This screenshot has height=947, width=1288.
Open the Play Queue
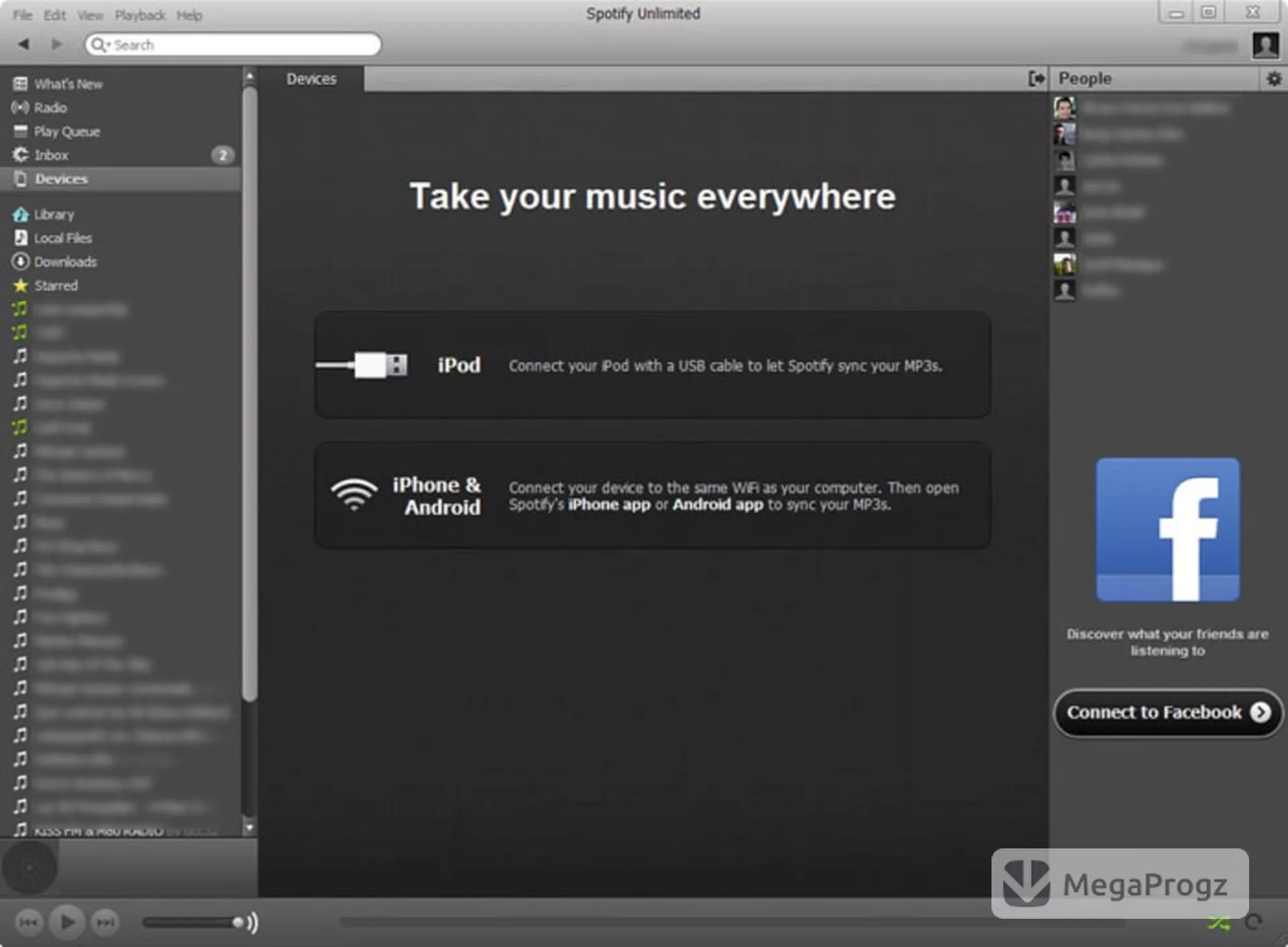point(66,131)
